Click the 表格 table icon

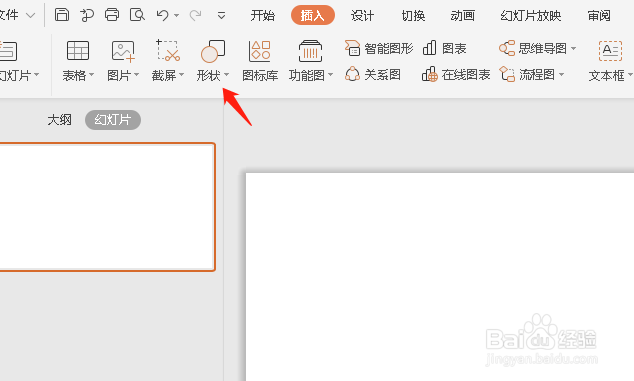(x=78, y=51)
